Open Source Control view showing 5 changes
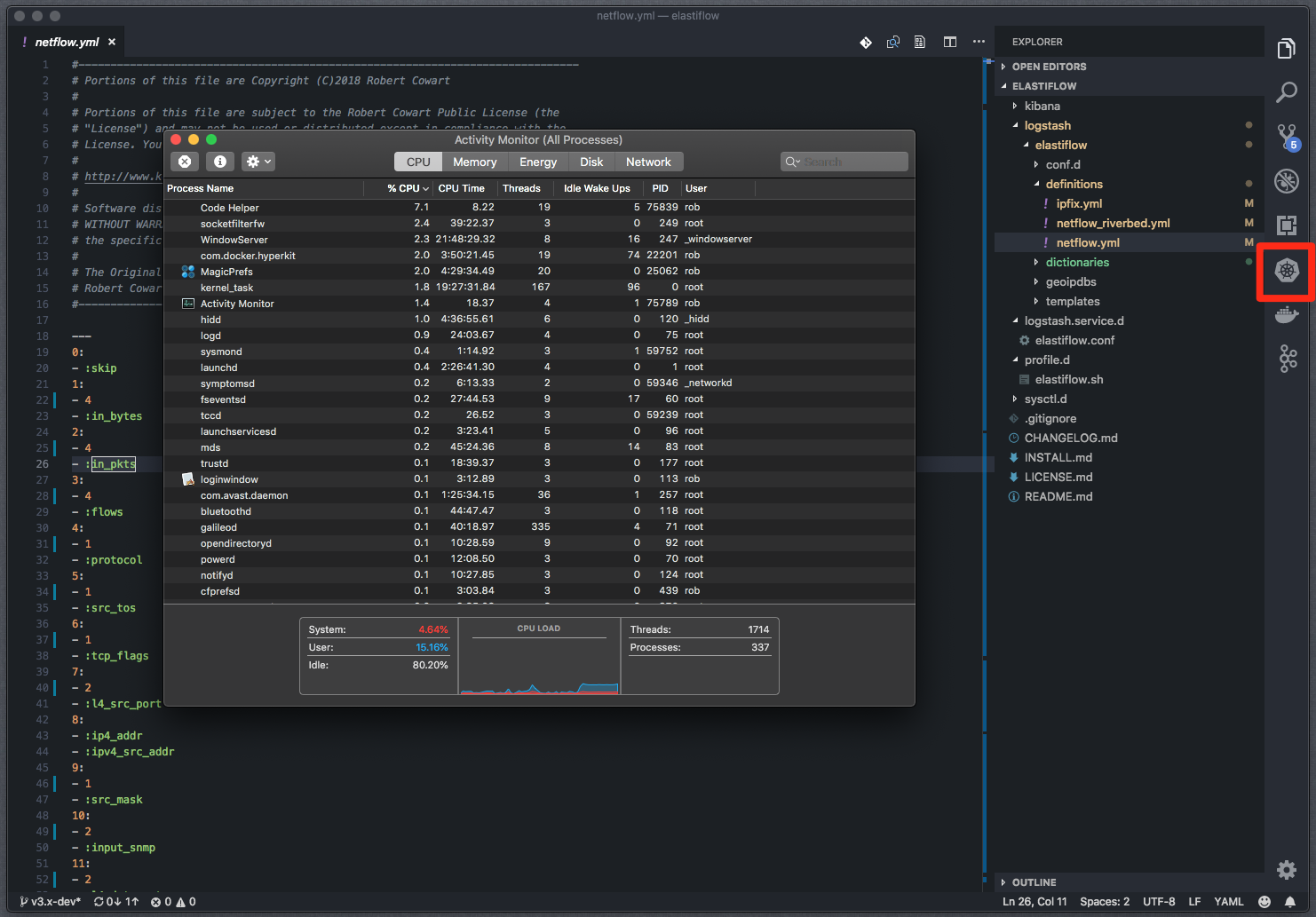 tap(1287, 137)
